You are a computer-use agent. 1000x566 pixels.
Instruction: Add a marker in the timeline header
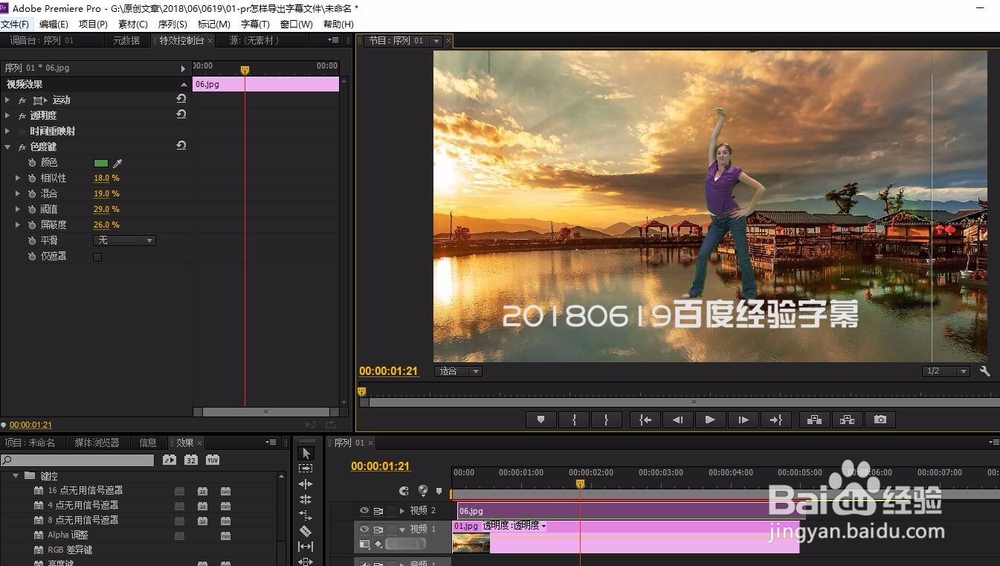tap(439, 491)
